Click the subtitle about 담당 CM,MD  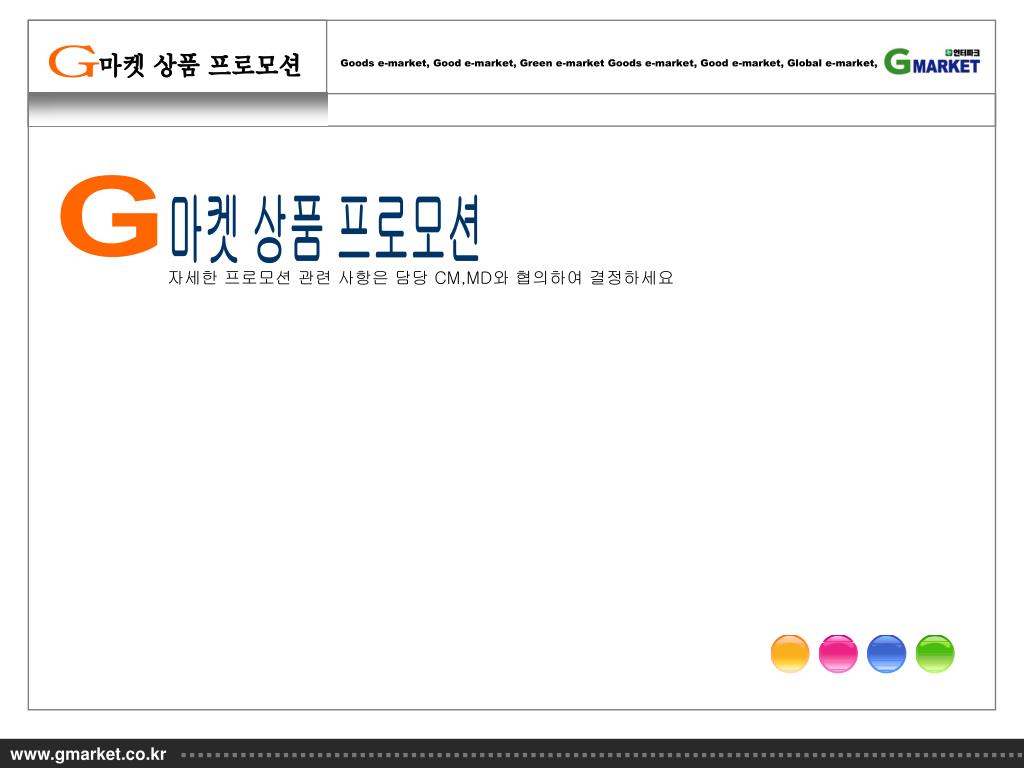tap(421, 278)
